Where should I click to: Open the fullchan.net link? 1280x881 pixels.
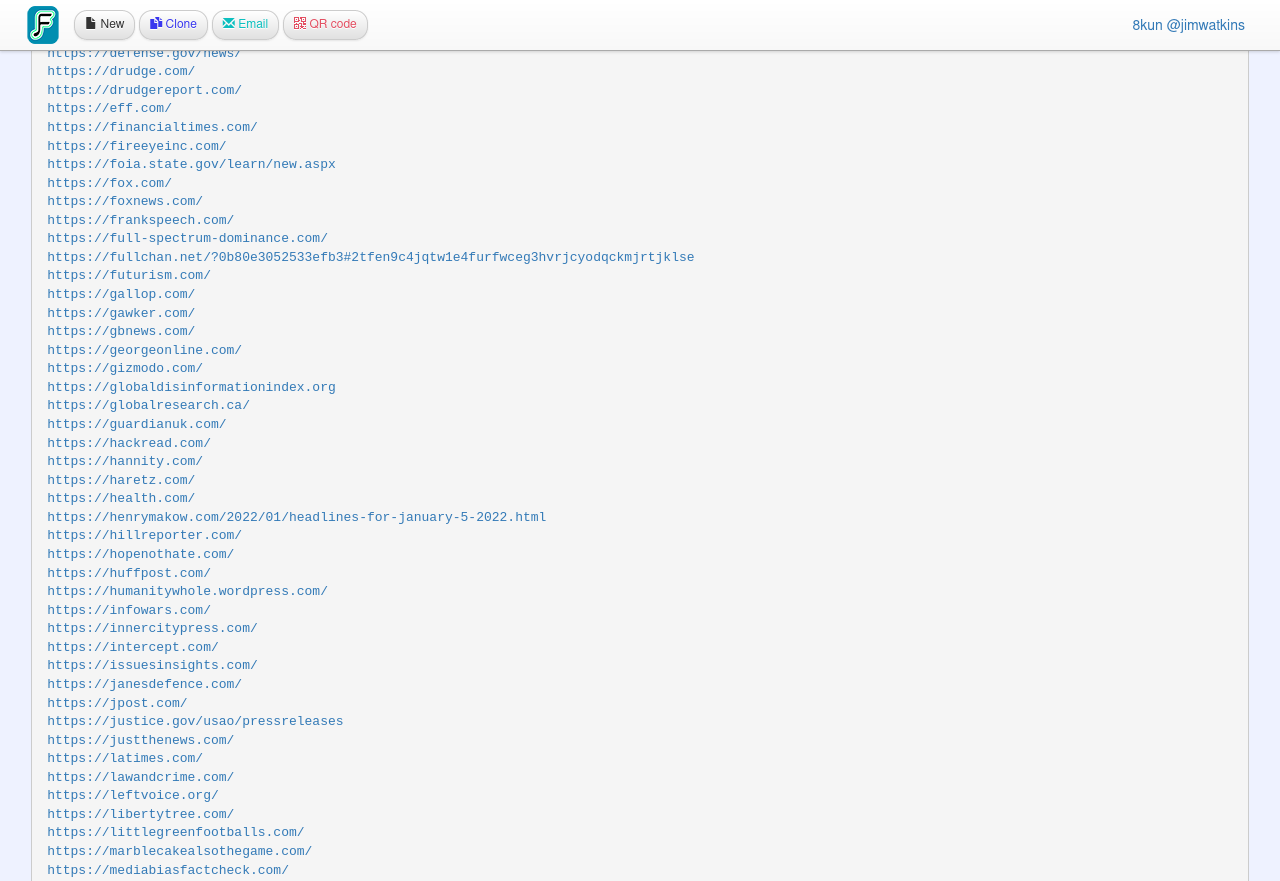coord(370,258)
